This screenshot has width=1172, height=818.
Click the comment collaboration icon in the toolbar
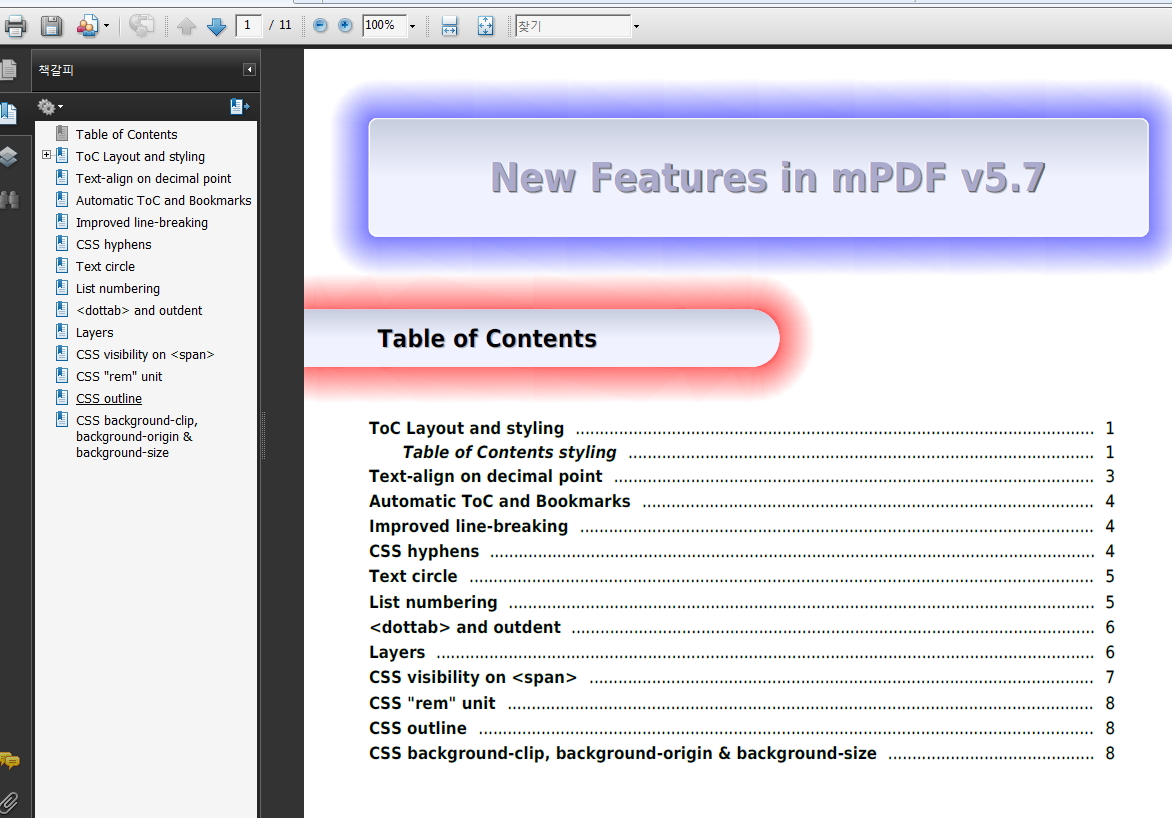[x=141, y=26]
